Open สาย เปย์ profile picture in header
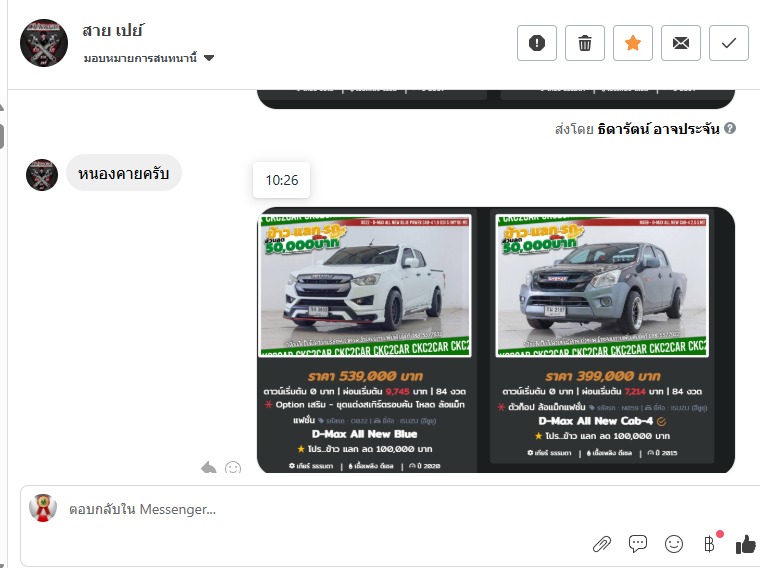Viewport: 760px width, 568px height. click(44, 43)
